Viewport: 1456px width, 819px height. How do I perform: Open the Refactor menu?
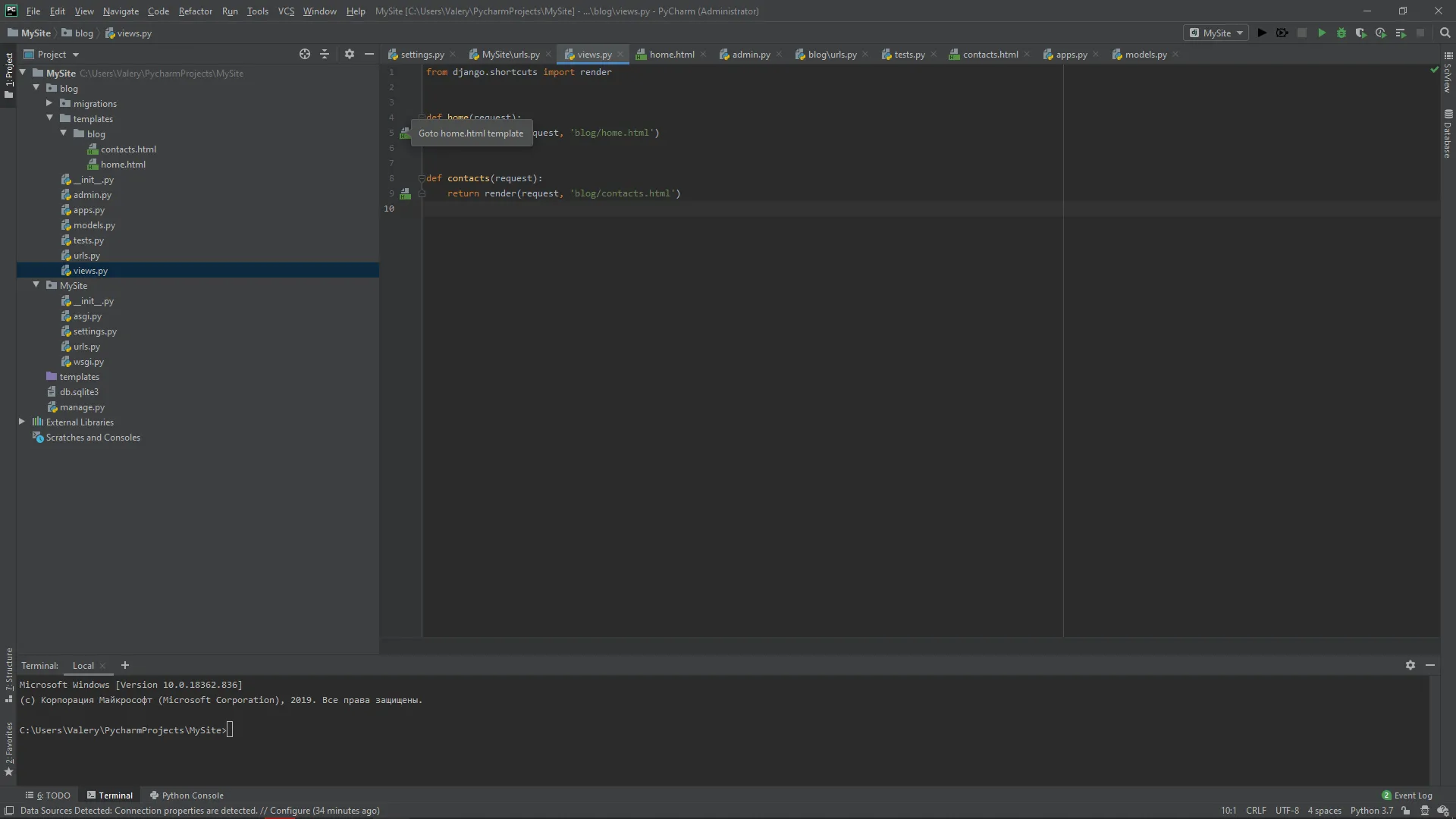tap(195, 11)
